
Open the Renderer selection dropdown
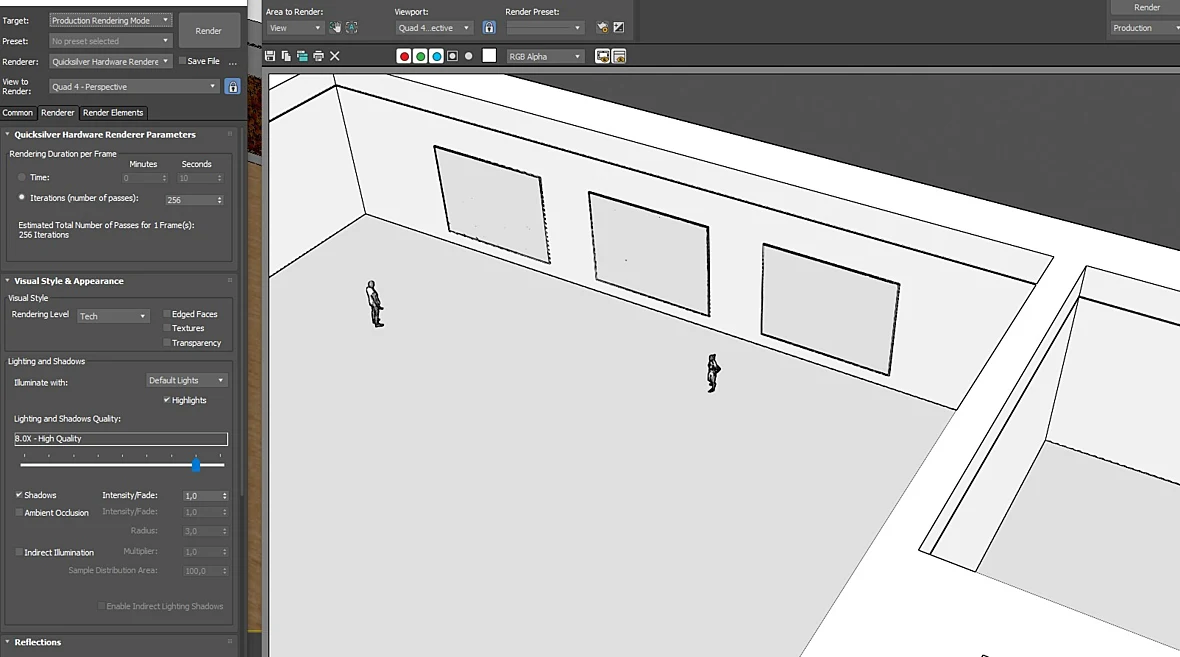click(x=111, y=62)
